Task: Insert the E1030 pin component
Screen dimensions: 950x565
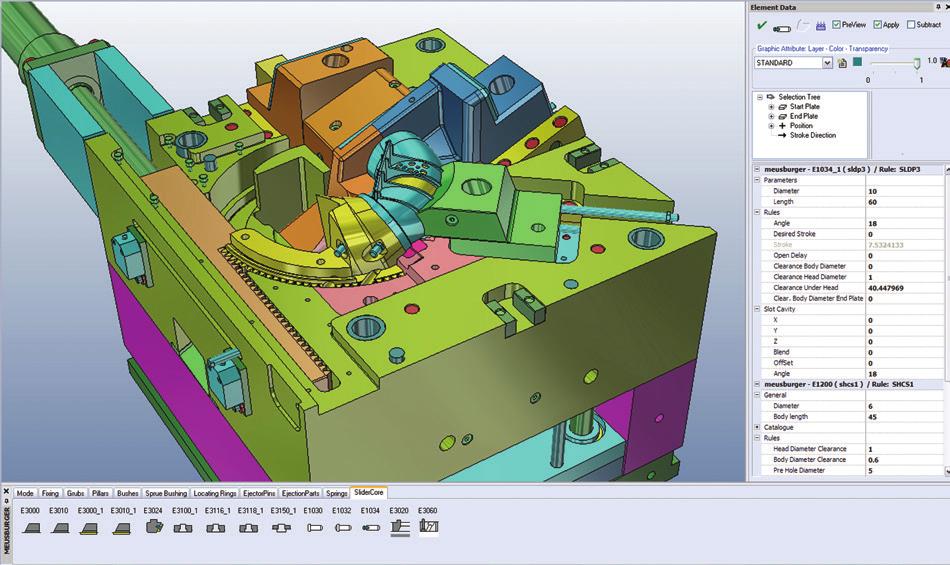Action: tap(314, 528)
